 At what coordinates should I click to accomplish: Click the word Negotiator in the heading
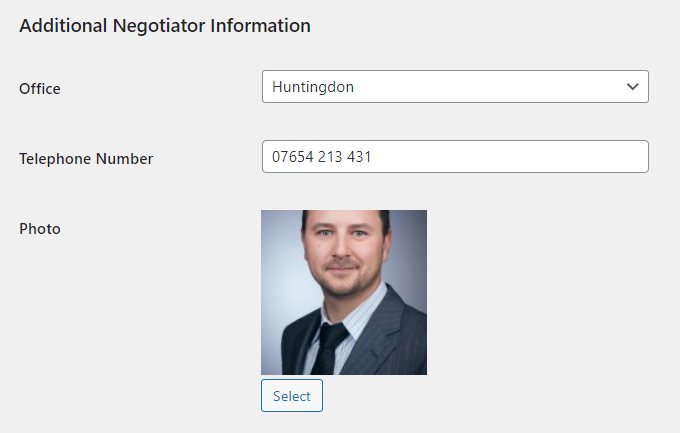point(159,26)
